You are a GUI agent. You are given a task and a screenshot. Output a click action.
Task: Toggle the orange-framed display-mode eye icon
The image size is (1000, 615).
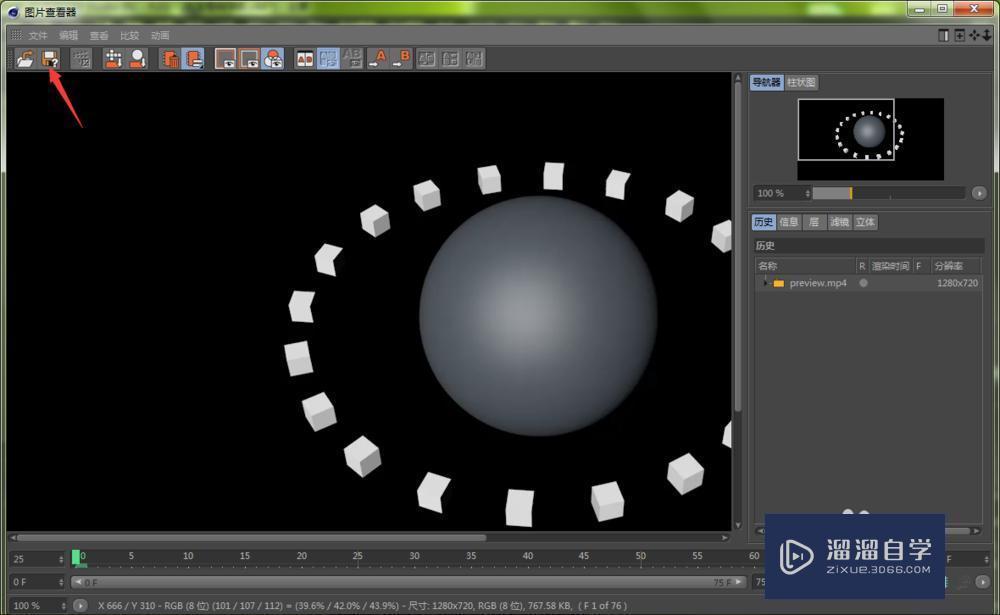tap(249, 59)
